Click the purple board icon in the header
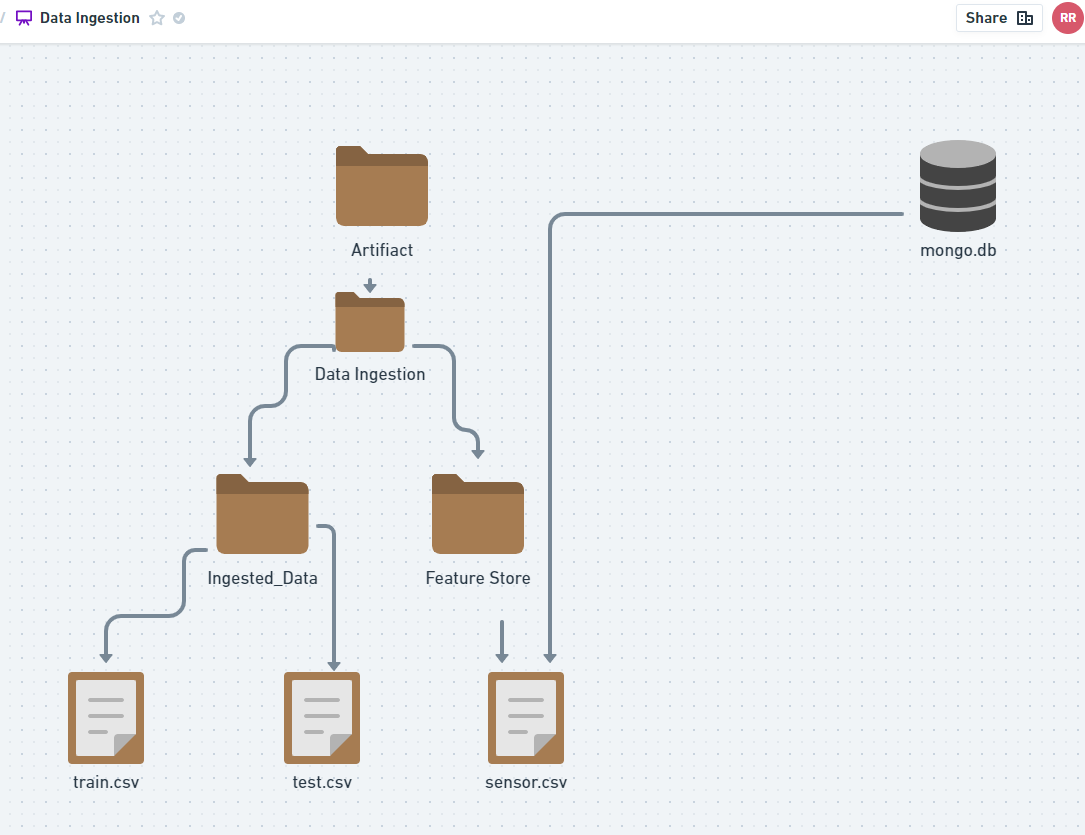Screen dimensions: 1085x835 tap(22, 17)
